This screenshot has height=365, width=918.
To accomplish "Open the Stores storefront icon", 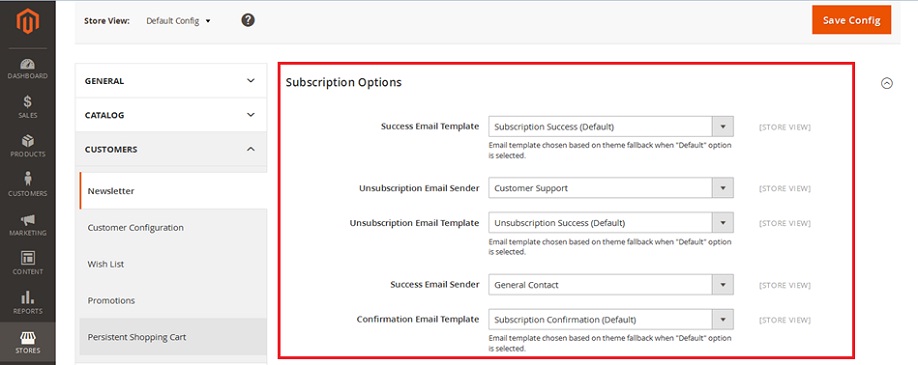I will (28, 337).
